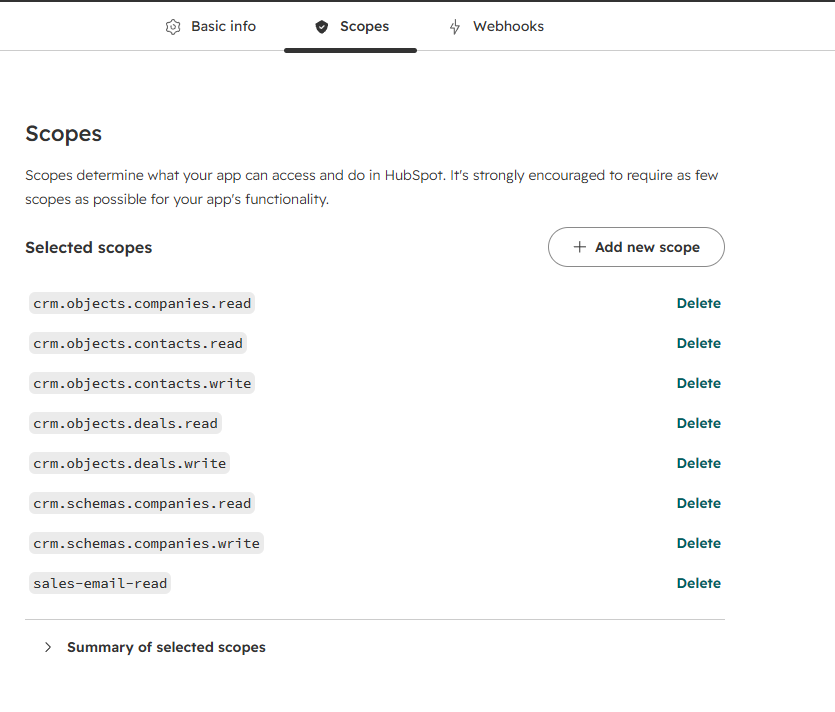Viewport: 835px width, 712px height.
Task: Go to the Webhooks tab
Action: click(496, 26)
